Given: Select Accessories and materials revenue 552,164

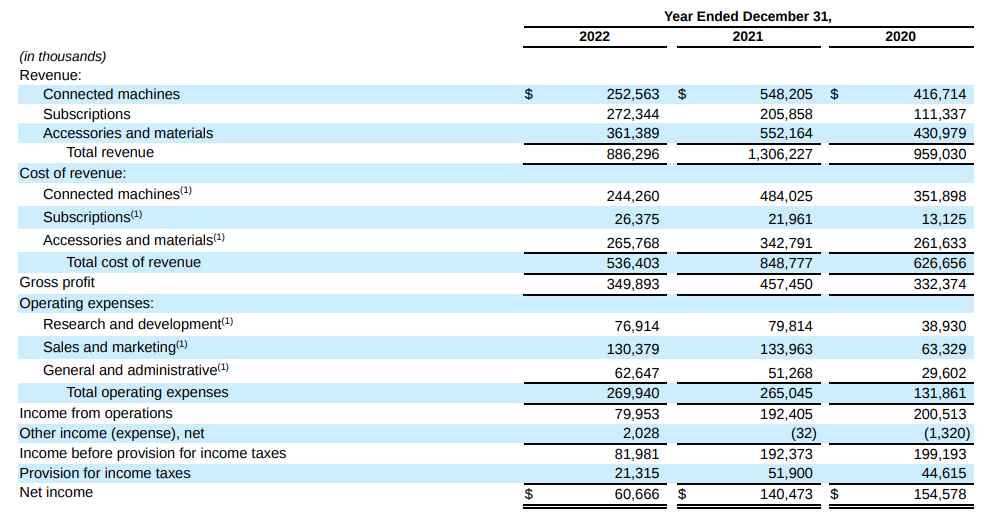Looking at the screenshot, I should click(x=786, y=133).
